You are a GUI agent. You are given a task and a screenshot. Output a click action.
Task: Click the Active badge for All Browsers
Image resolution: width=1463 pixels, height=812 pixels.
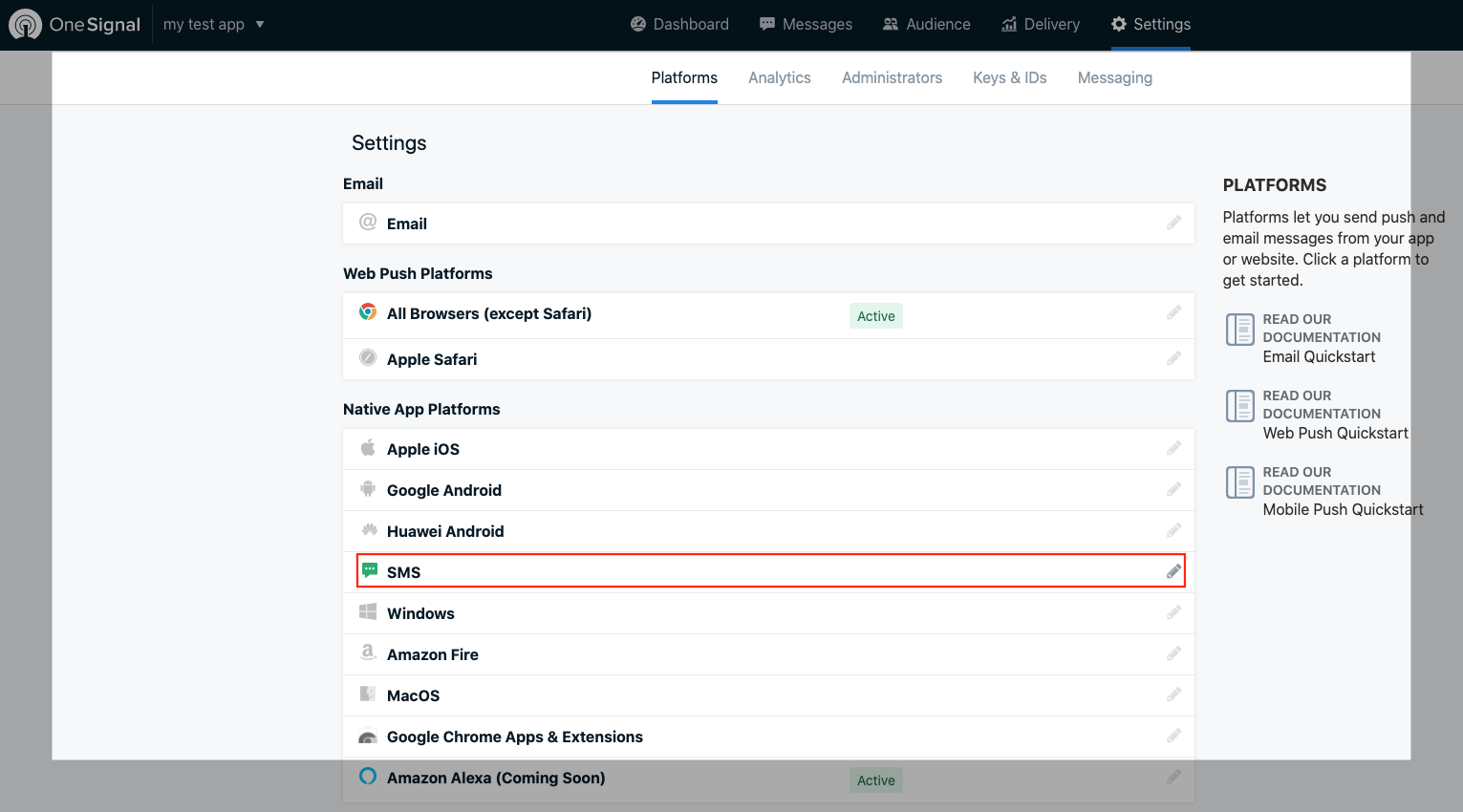tap(876, 316)
